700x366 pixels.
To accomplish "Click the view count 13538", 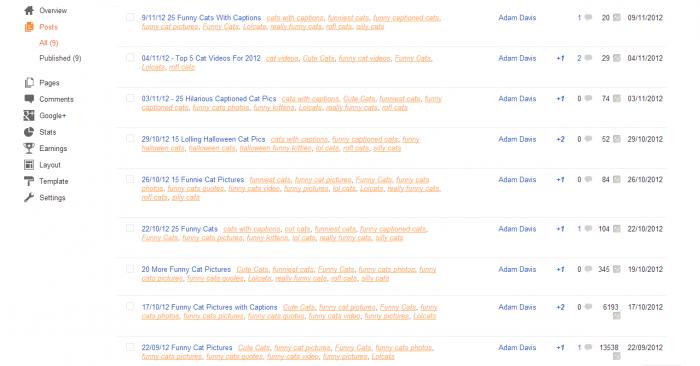I will 609,347.
